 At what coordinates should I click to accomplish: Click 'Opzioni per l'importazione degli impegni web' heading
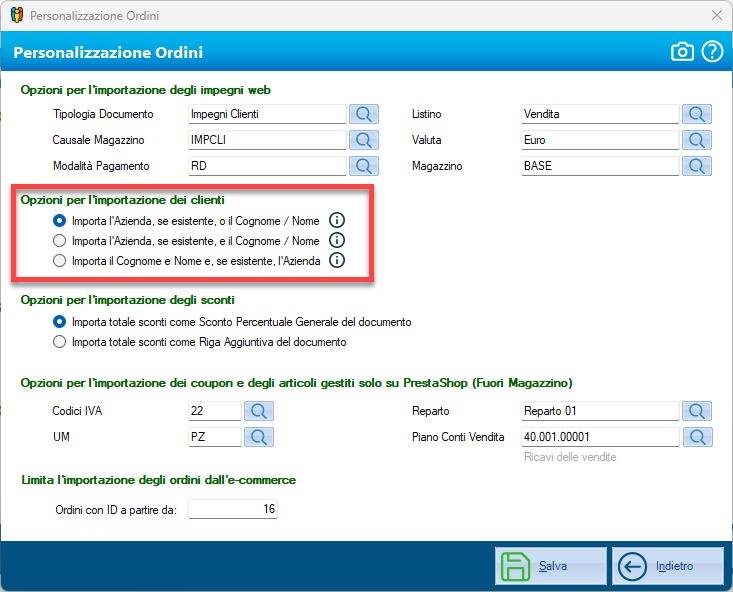coord(145,90)
